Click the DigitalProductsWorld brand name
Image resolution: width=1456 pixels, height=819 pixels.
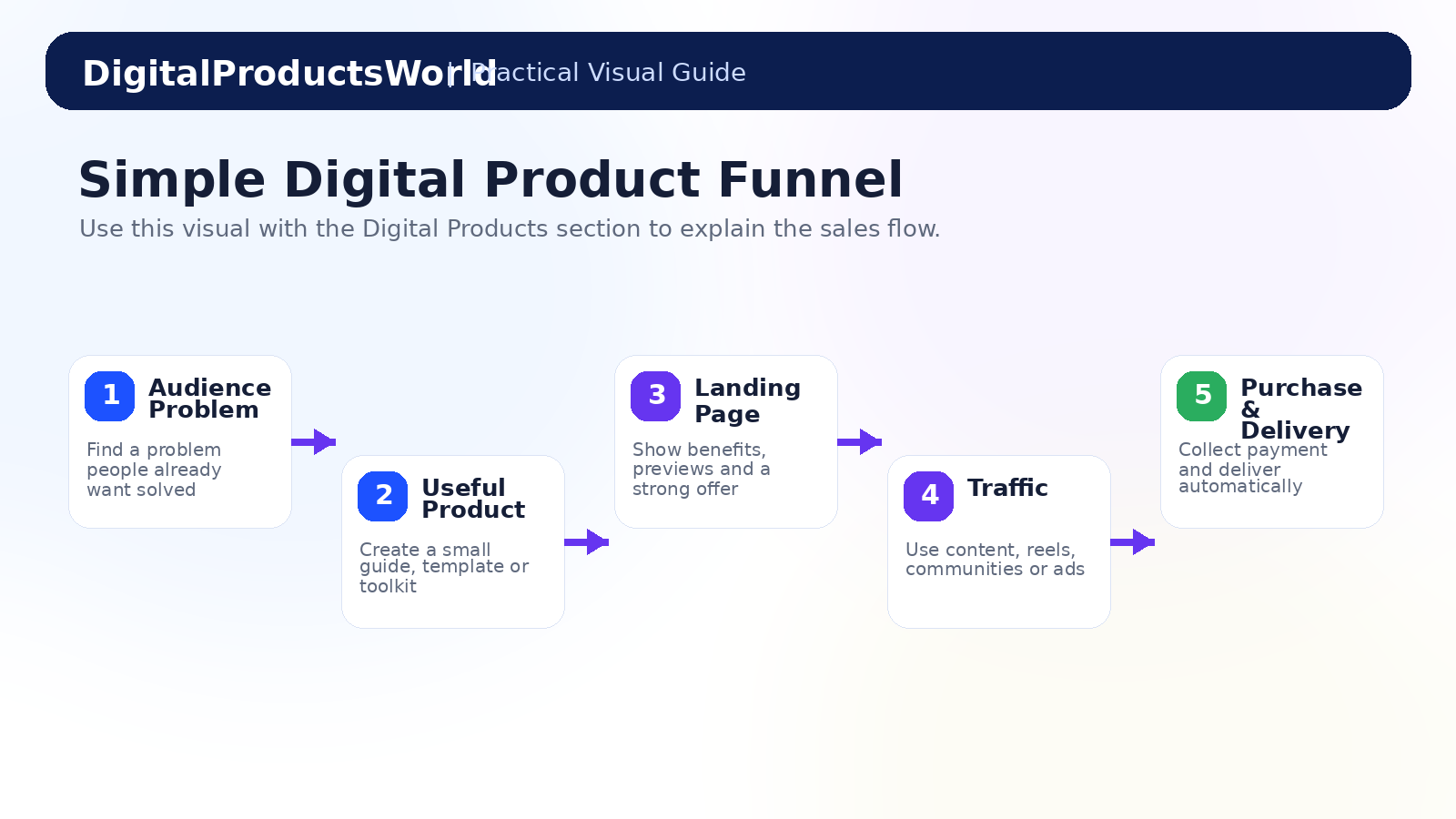289,73
